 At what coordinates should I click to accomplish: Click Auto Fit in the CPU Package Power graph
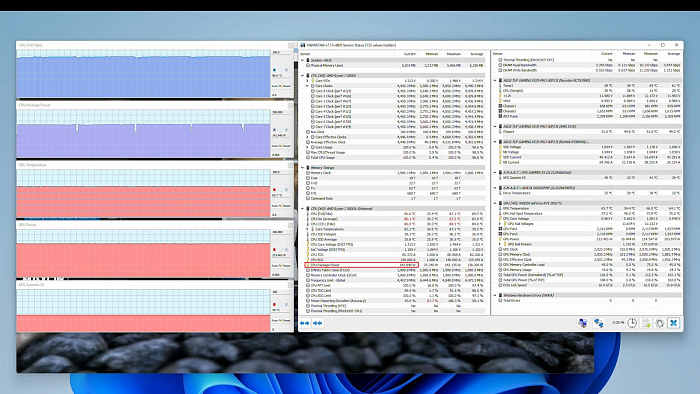coord(276,146)
